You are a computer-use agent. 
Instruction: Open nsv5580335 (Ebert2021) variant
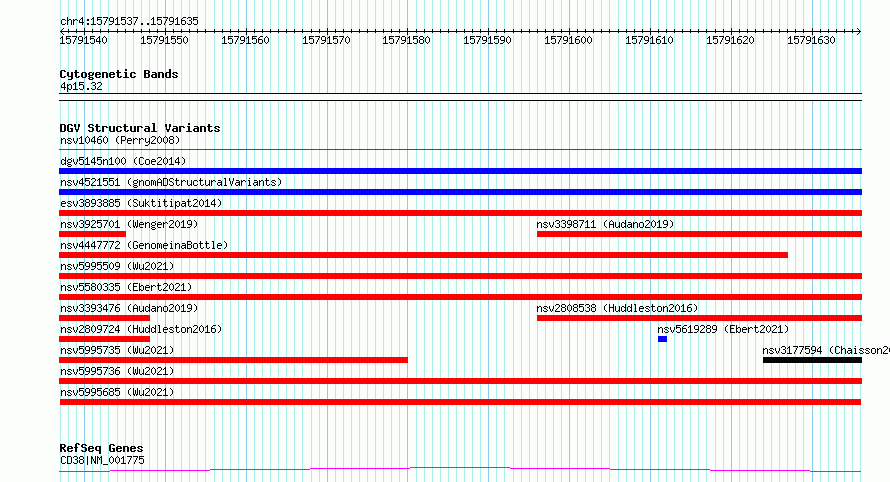126,287
